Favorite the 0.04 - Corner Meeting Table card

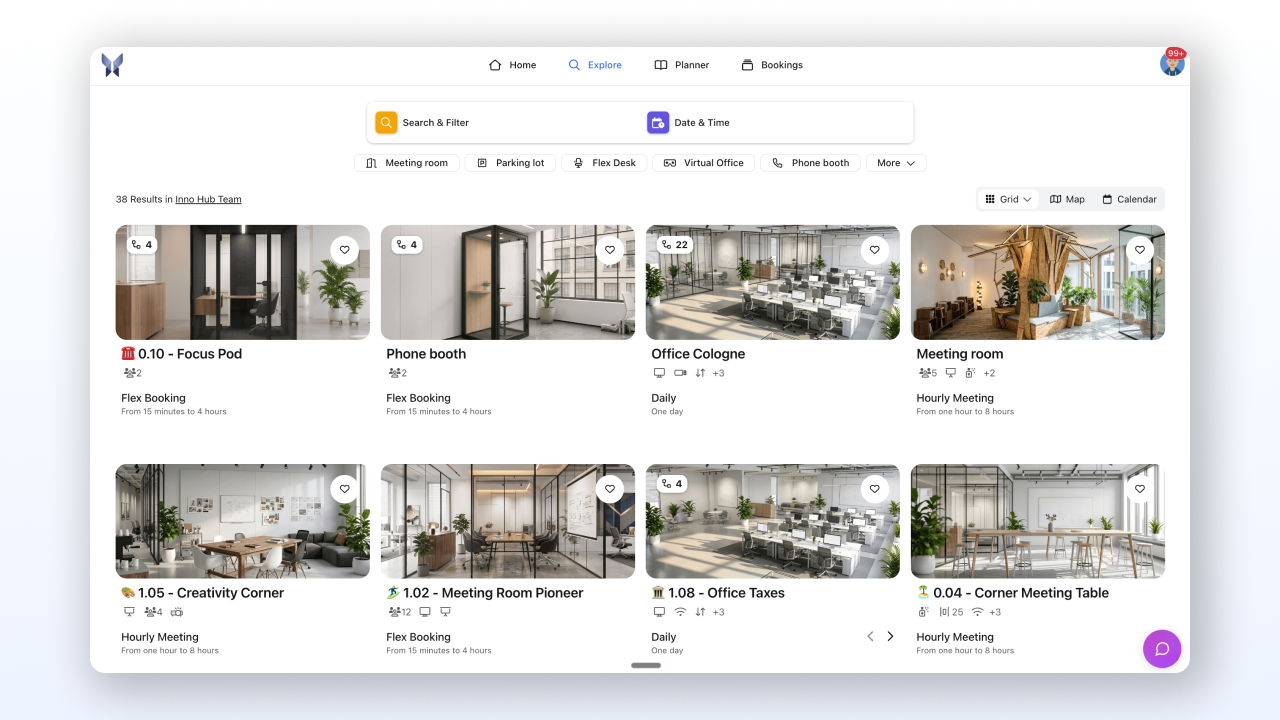coord(1139,489)
